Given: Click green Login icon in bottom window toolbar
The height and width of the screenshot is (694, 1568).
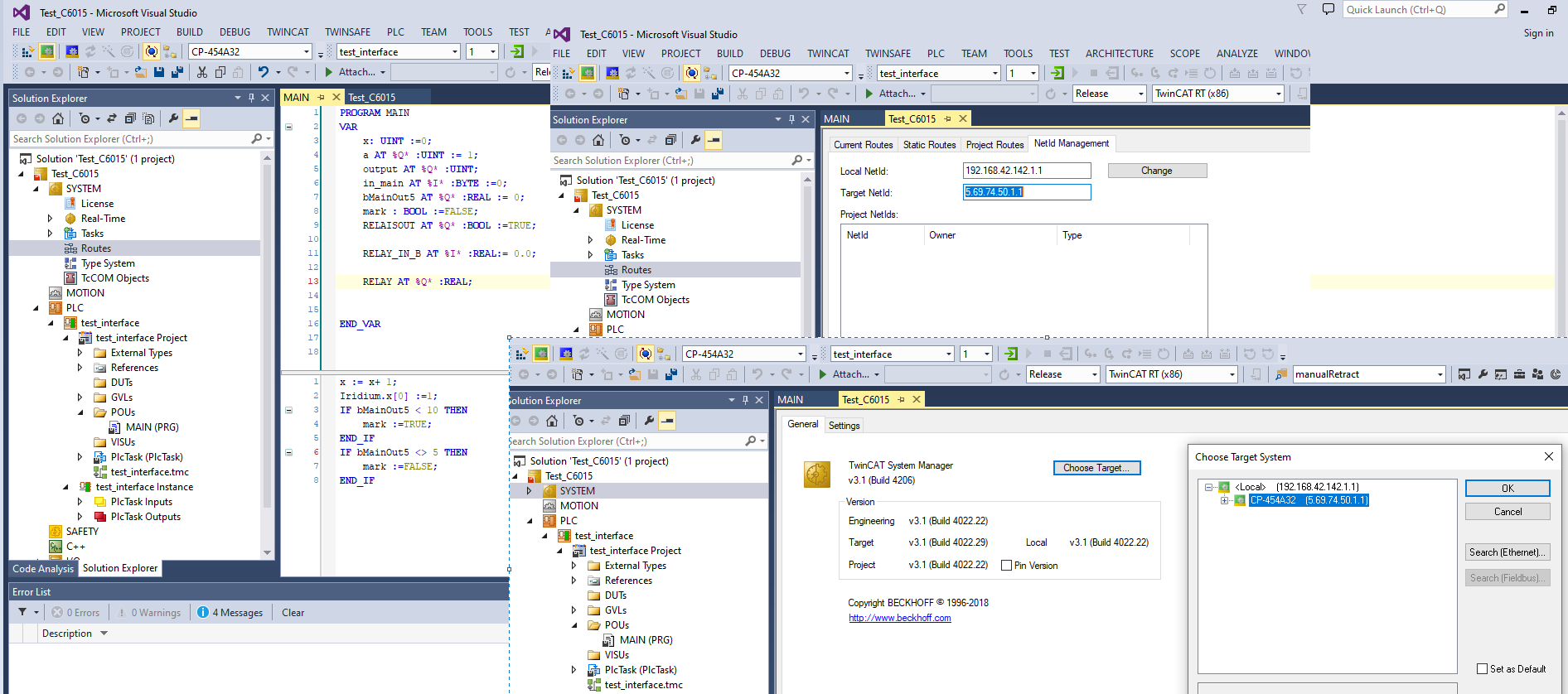Looking at the screenshot, I should 1011,354.
